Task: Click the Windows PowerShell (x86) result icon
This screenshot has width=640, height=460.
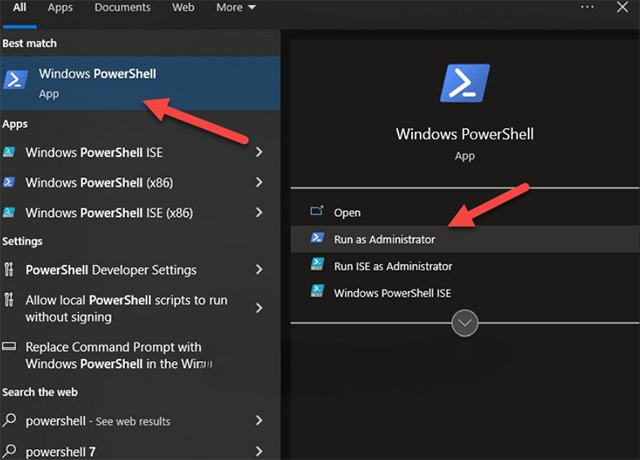Action: (9, 182)
